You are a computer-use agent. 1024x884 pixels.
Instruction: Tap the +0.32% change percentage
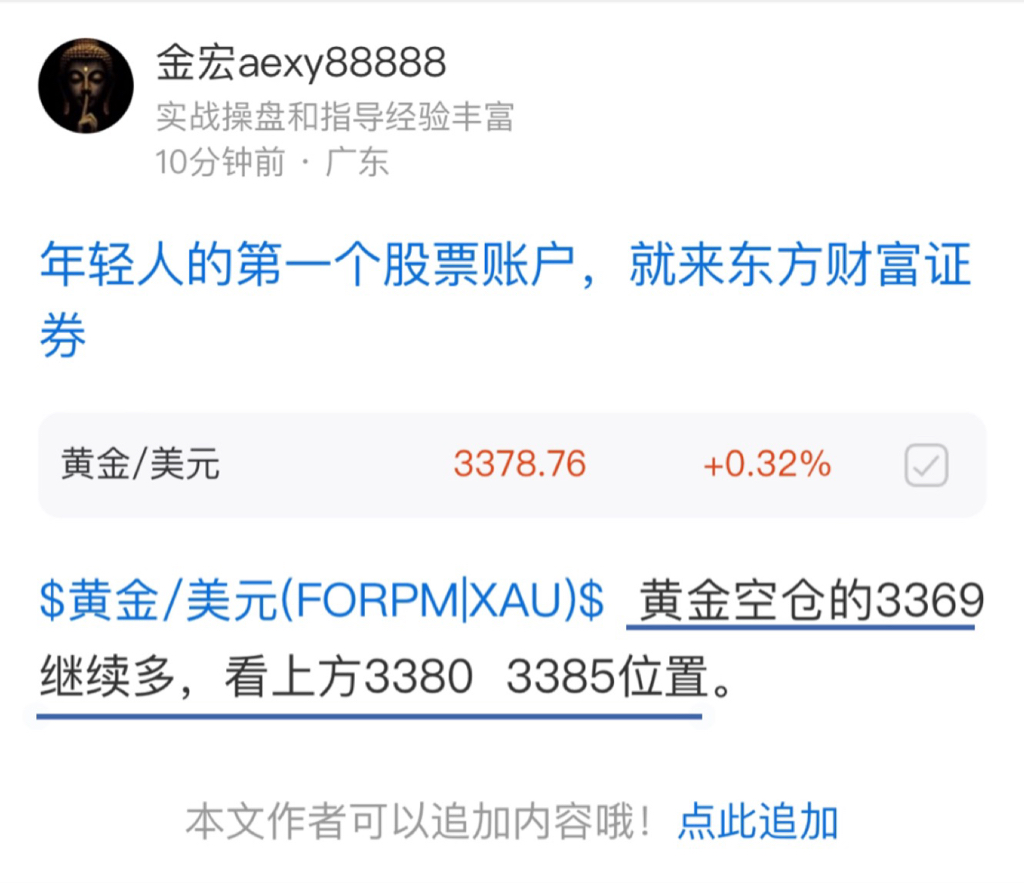pos(767,464)
